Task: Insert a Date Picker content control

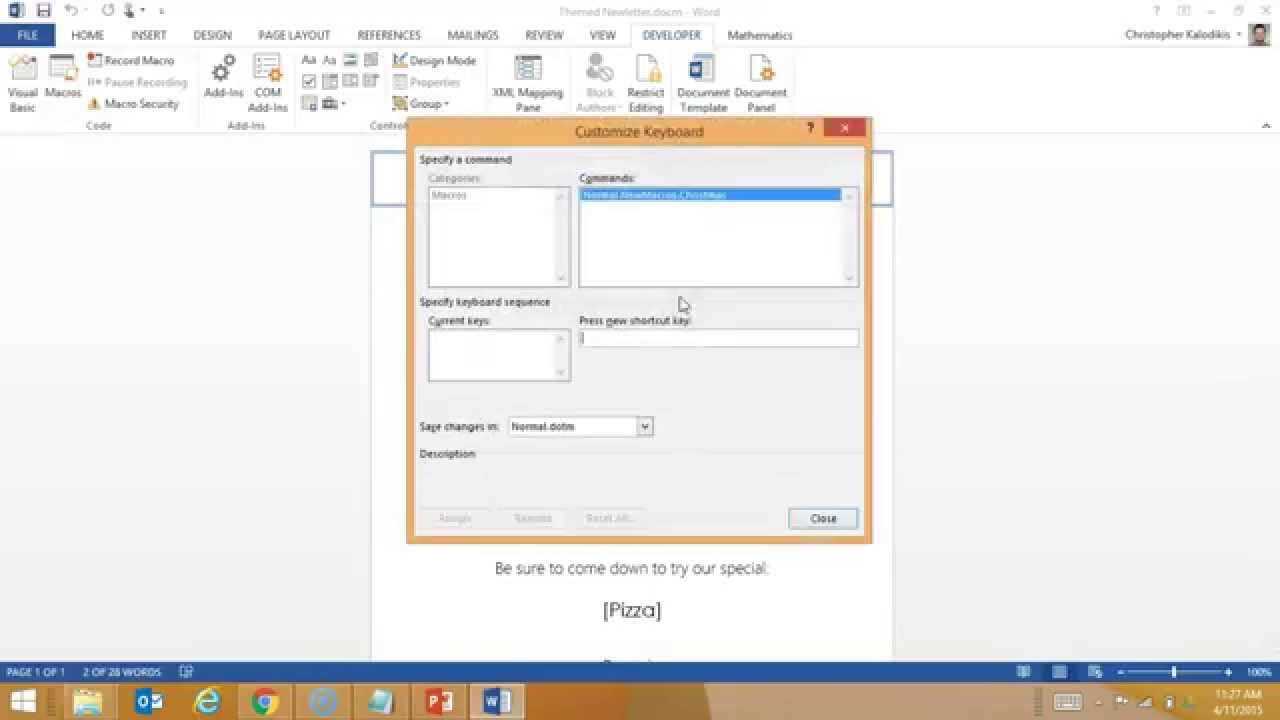Action: coord(371,82)
